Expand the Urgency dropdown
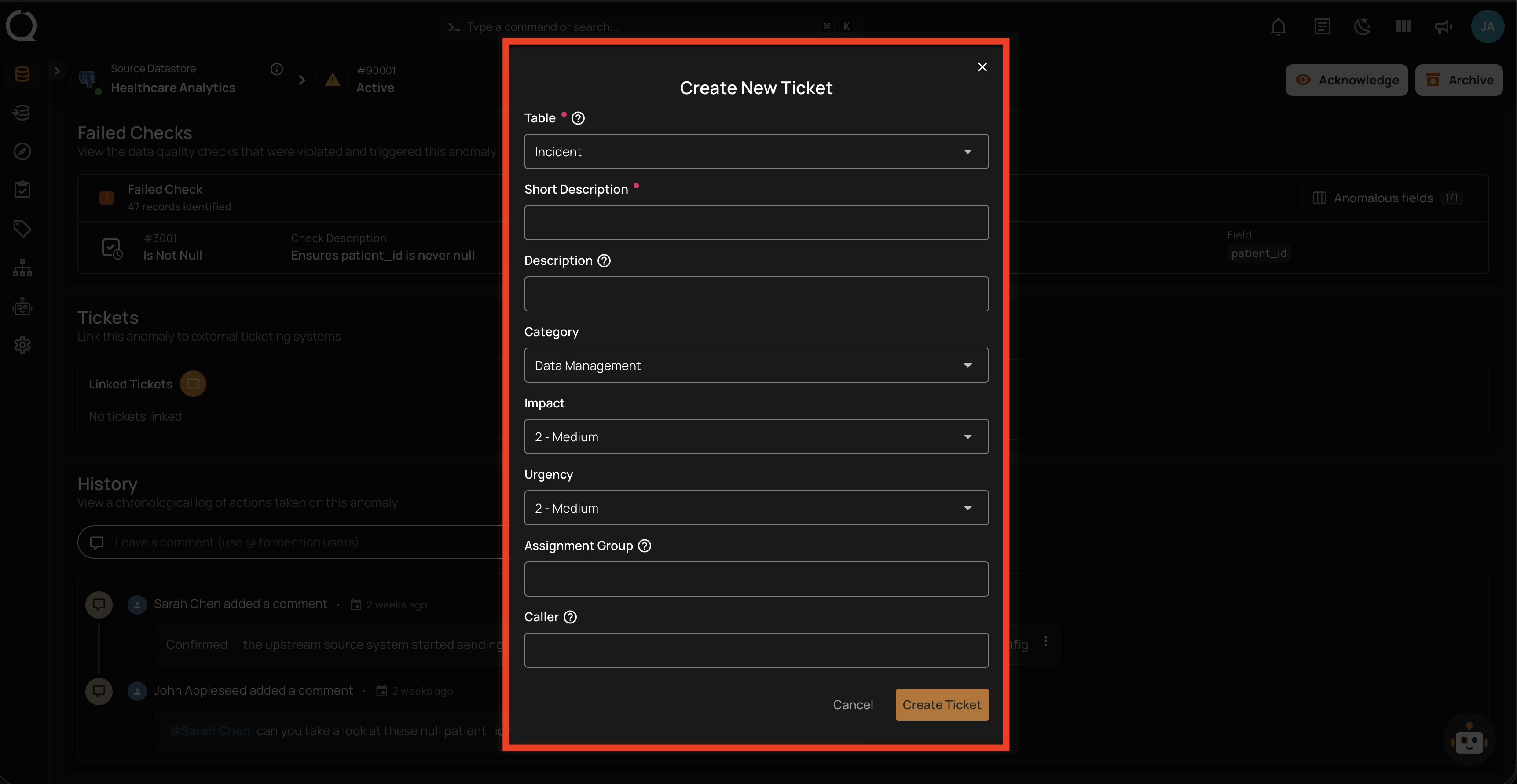Viewport: 1517px width, 784px height. 756,508
